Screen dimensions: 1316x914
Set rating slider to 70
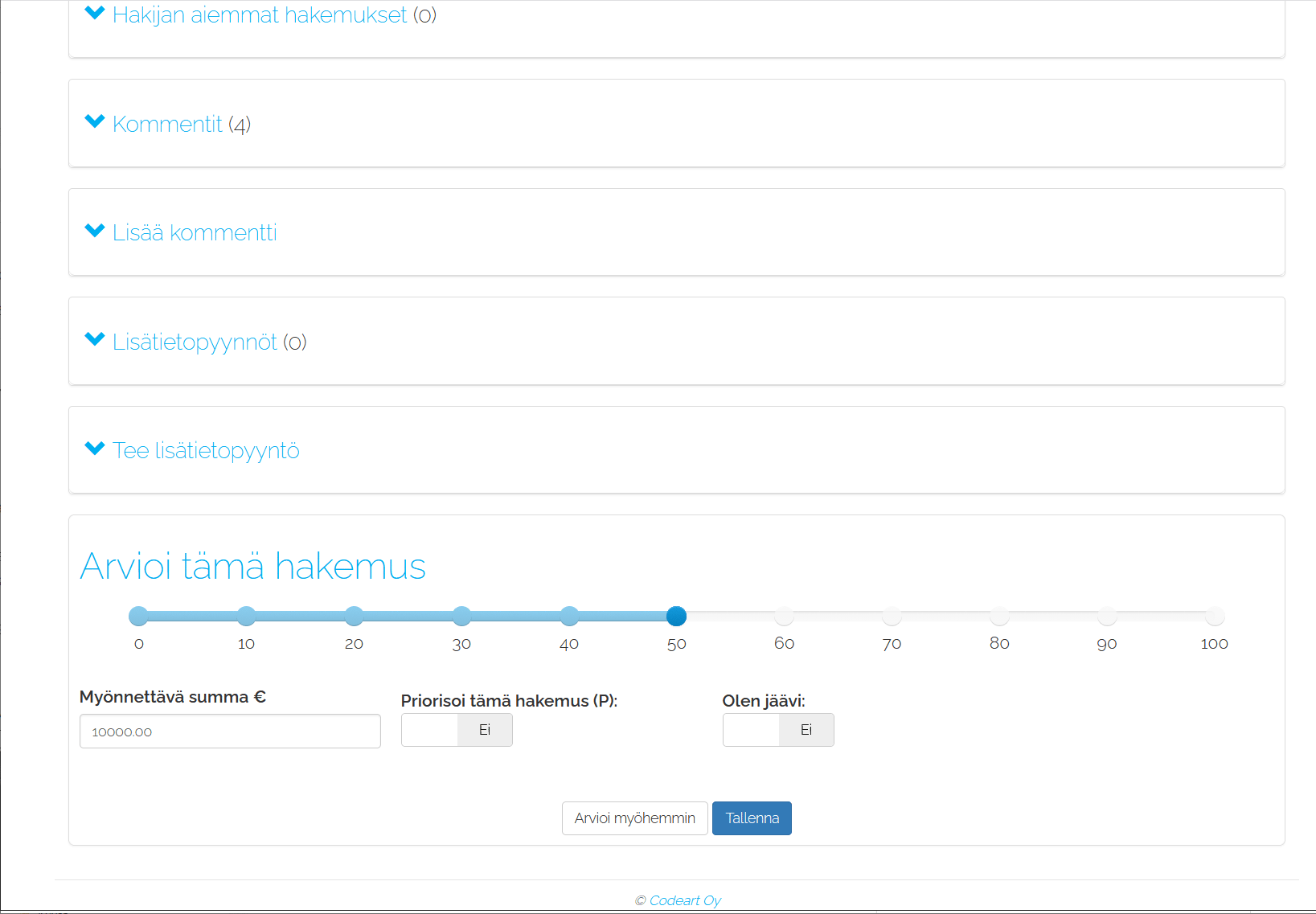tap(892, 617)
